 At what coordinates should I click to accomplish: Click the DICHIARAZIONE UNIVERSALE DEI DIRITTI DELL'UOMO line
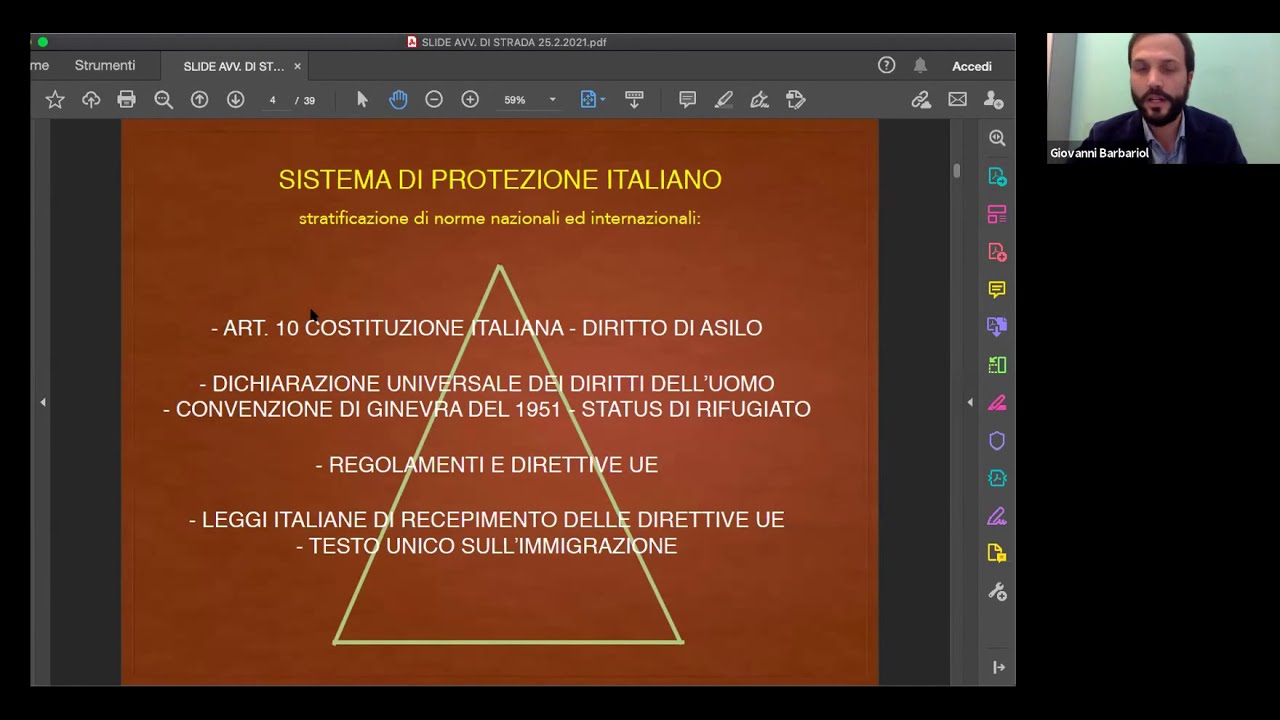click(487, 384)
